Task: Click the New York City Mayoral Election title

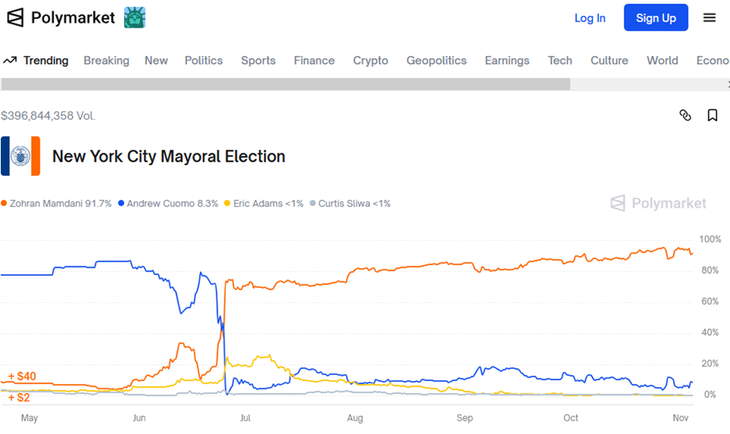Action: click(x=168, y=156)
